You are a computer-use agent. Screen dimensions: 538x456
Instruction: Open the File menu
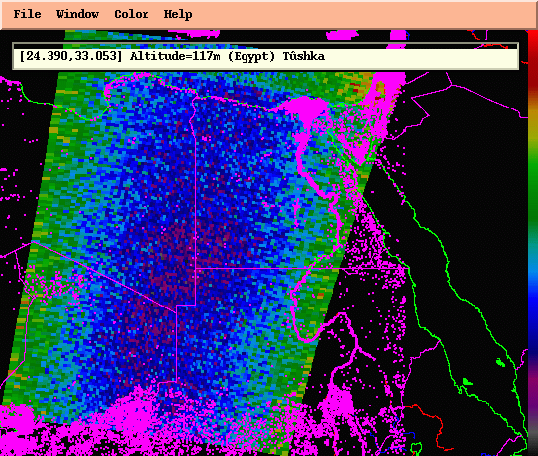pos(27,14)
